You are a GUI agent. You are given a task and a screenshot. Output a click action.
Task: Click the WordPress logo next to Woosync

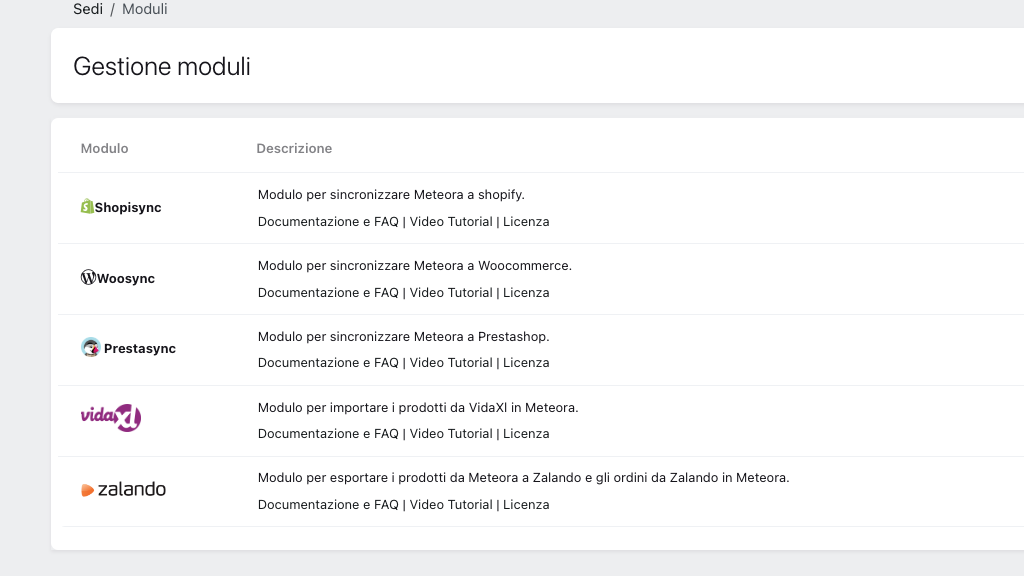coord(88,278)
